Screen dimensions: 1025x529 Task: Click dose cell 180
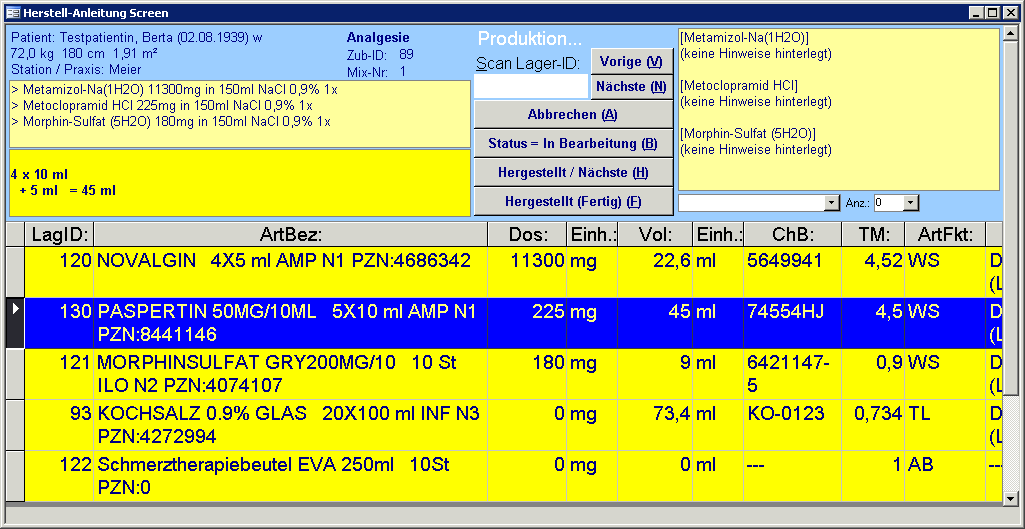coord(528,374)
